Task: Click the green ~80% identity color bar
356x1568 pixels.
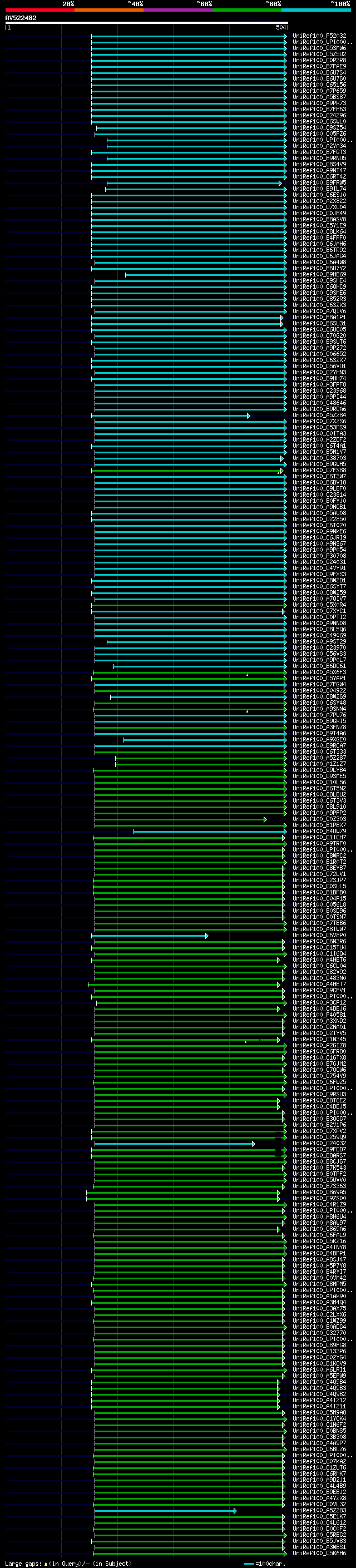Action: point(247,10)
